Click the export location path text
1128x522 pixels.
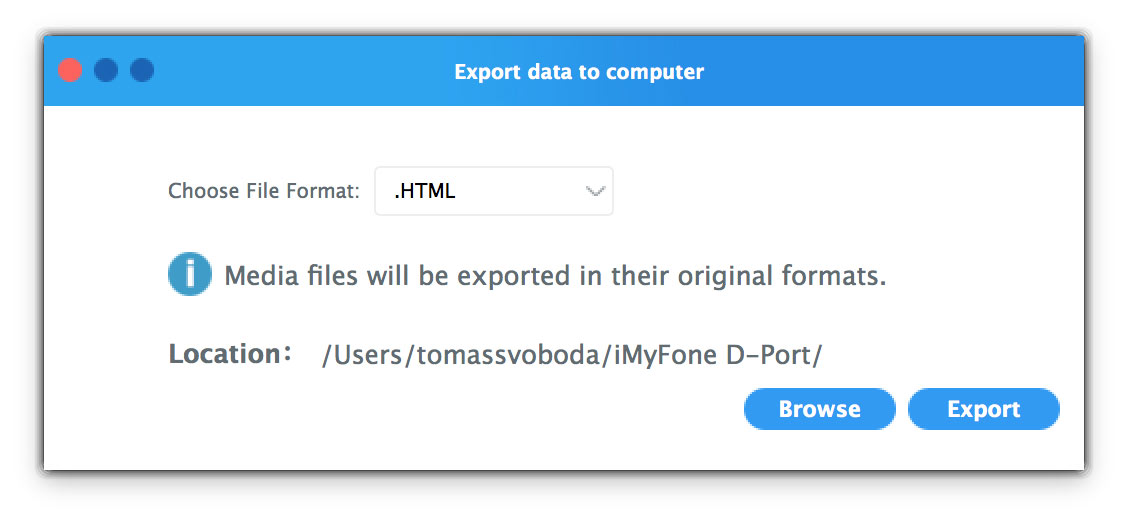[571, 355]
